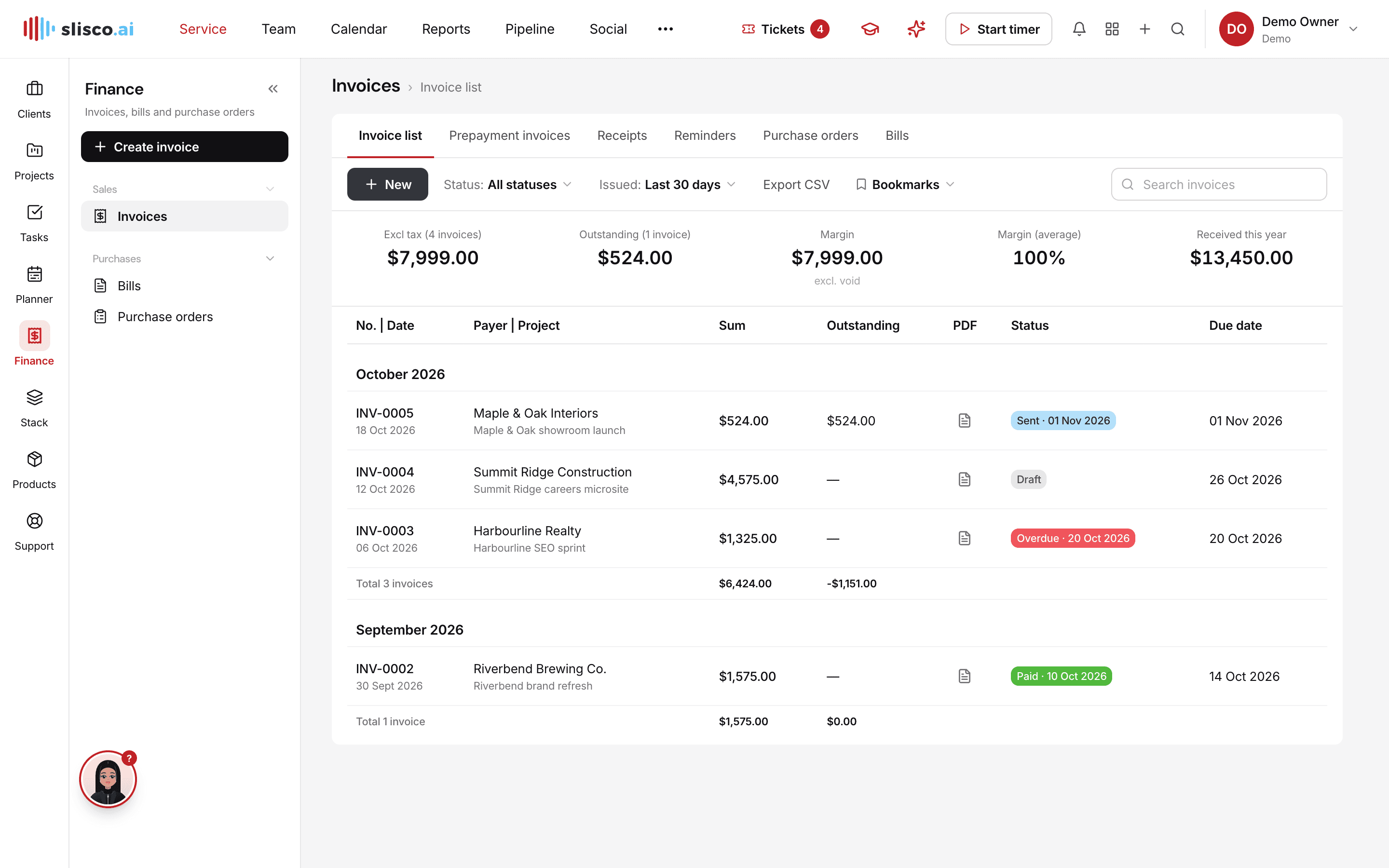The height and width of the screenshot is (868, 1389).
Task: Open the graduation cap academy icon
Action: point(870,29)
